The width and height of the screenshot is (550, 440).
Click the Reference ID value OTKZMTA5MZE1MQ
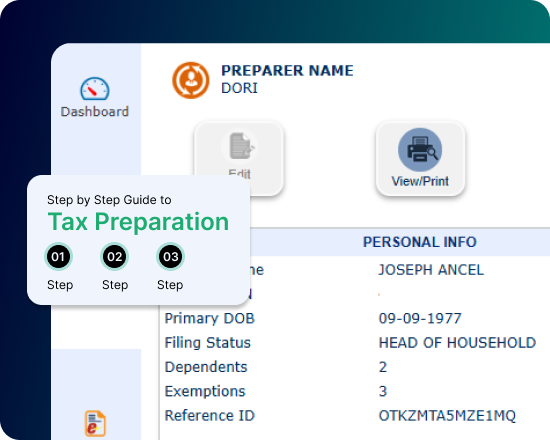click(447, 415)
